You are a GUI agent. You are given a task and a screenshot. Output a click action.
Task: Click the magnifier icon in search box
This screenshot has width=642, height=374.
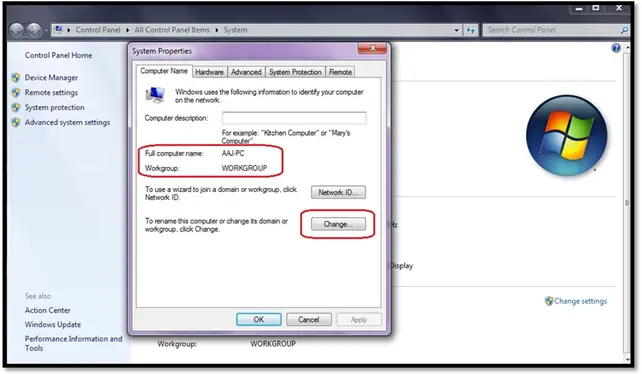(x=624, y=30)
